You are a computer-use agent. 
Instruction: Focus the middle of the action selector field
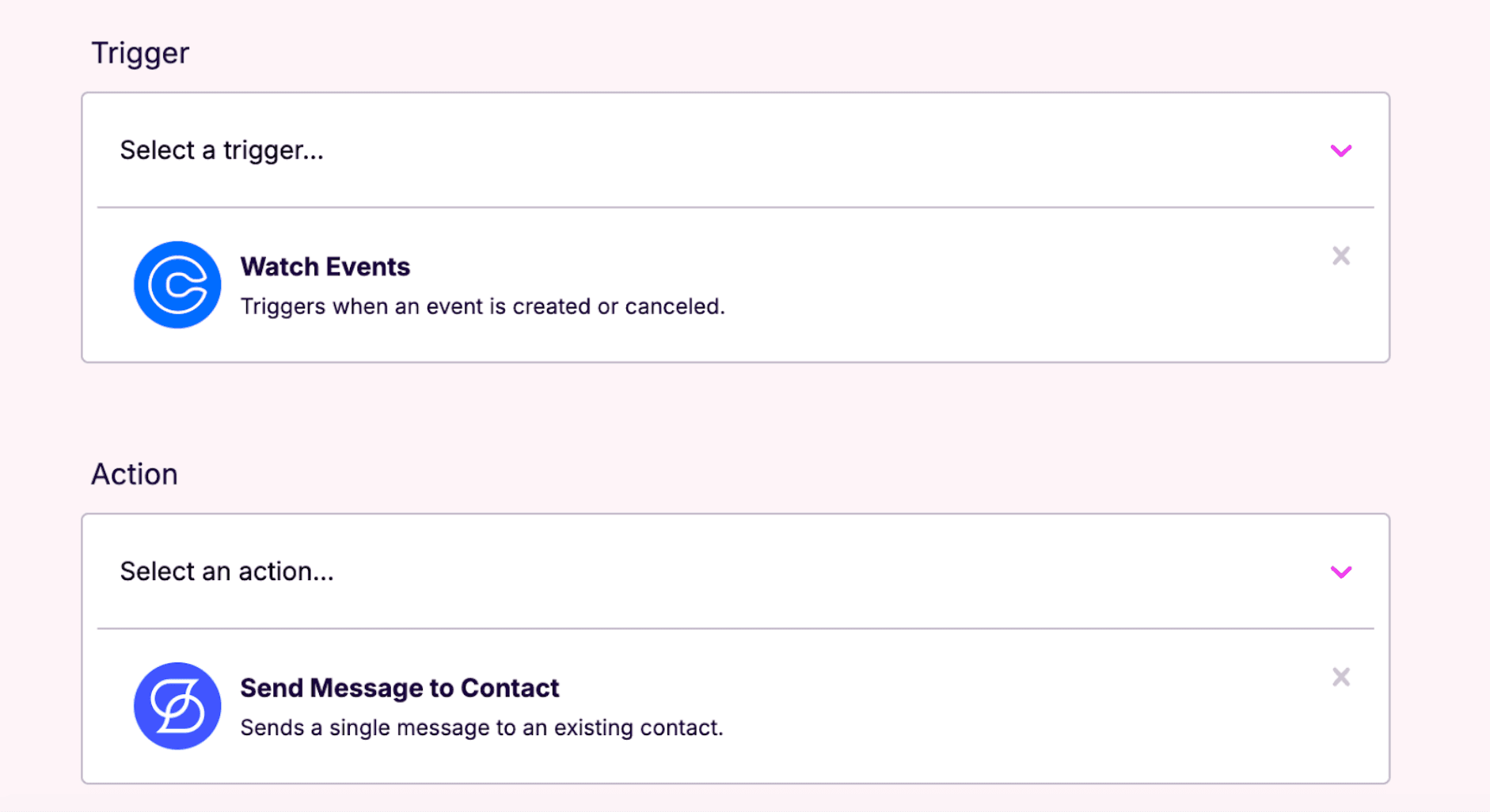click(735, 571)
